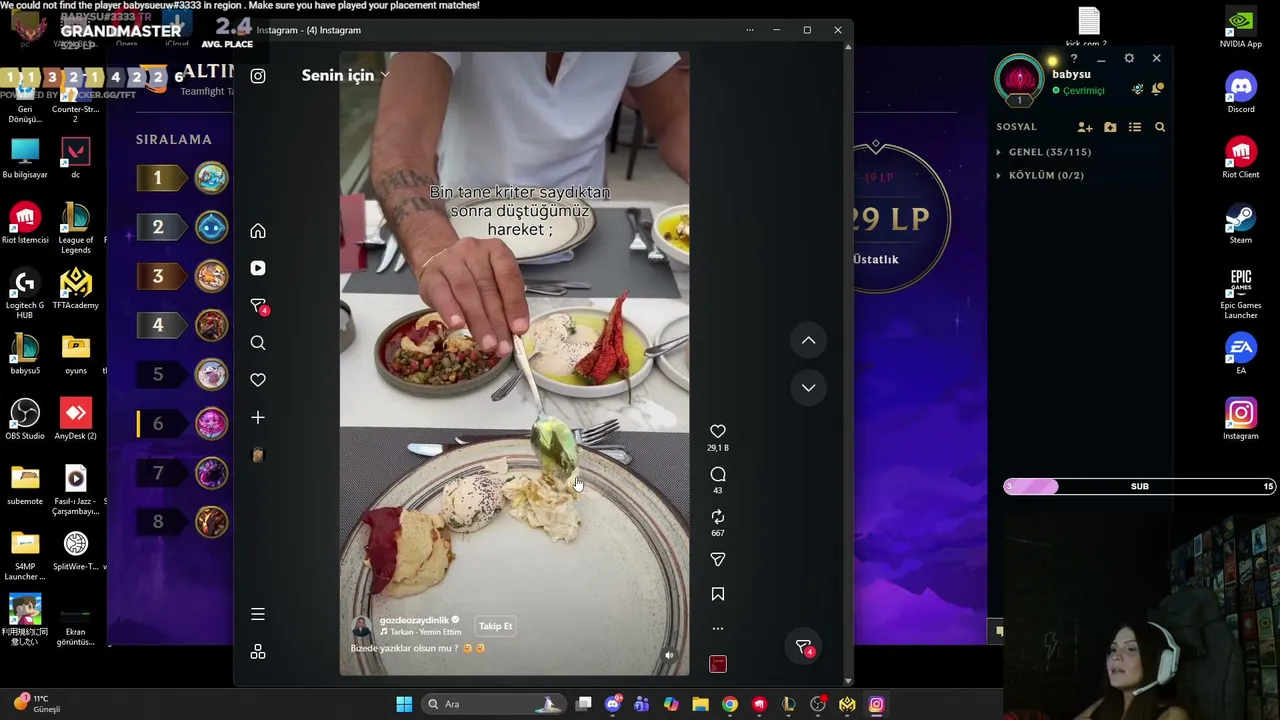This screenshot has height=720, width=1280.
Task: Open friend list sort options in League
Action: pyautogui.click(x=1135, y=127)
